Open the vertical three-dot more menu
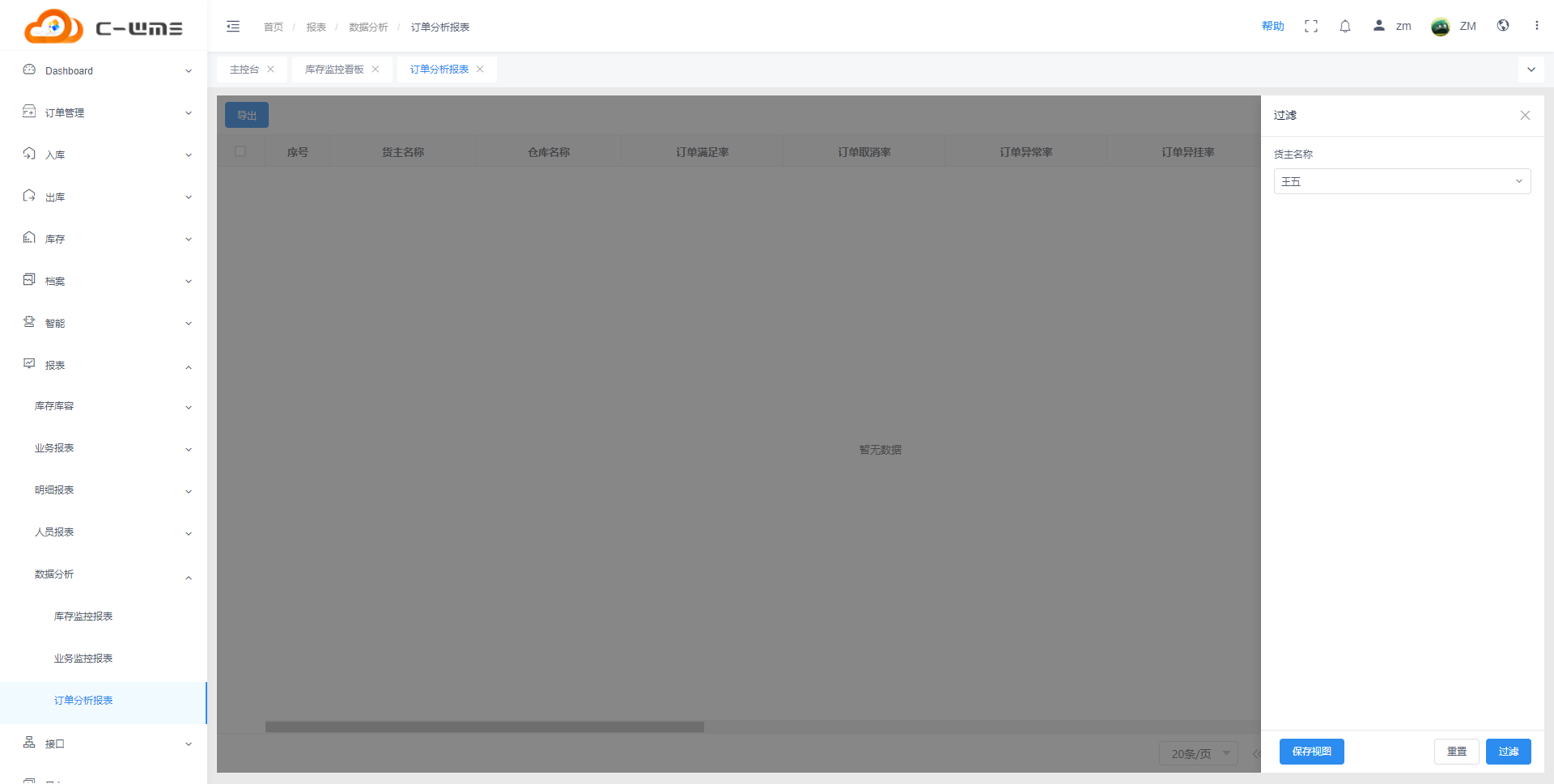 [x=1537, y=25]
